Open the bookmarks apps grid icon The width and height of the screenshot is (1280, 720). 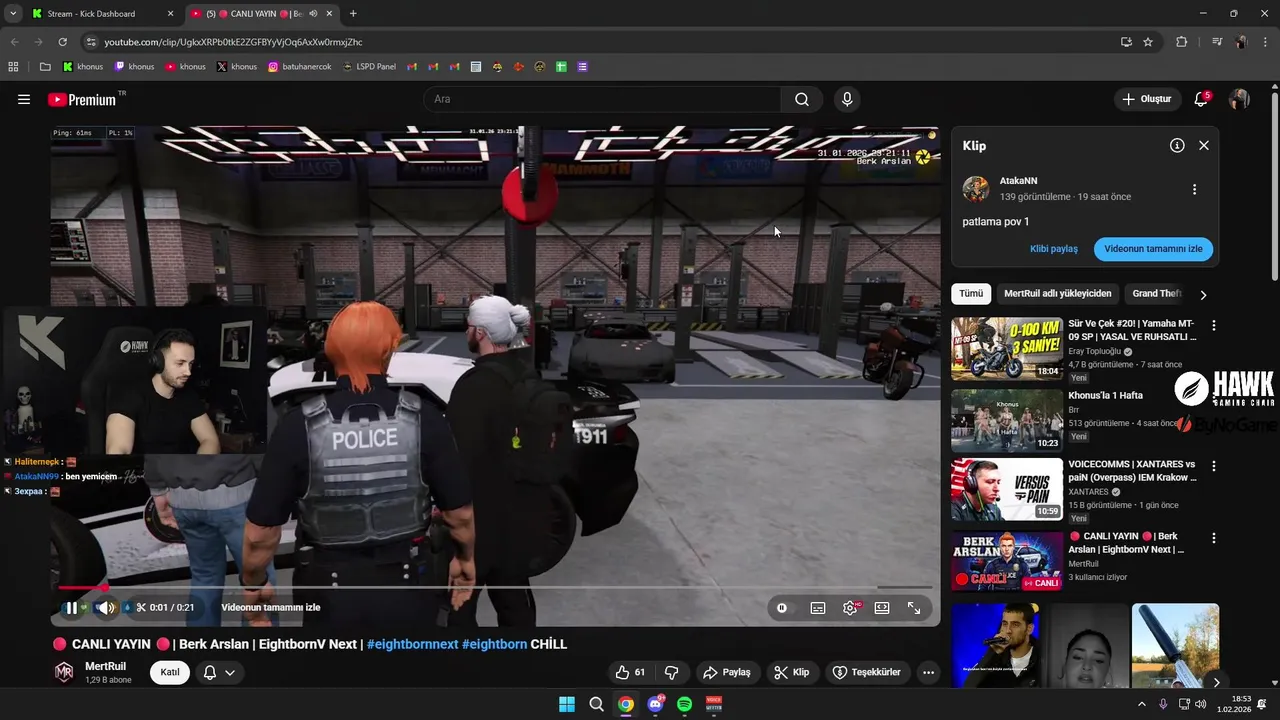[13, 67]
